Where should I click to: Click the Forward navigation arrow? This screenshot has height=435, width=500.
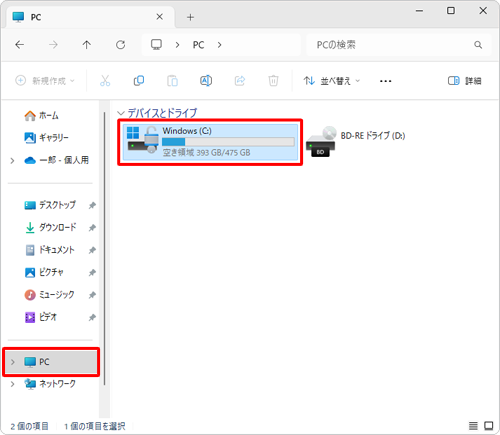point(53,45)
